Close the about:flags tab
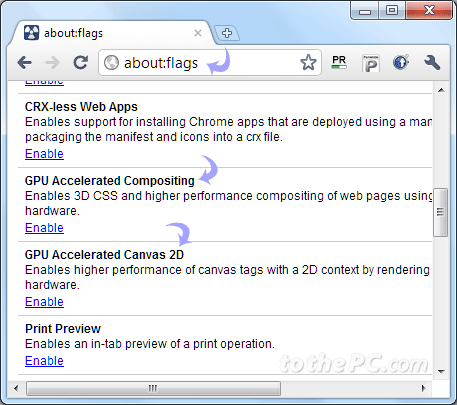The width and height of the screenshot is (457, 405). pyautogui.click(x=198, y=33)
